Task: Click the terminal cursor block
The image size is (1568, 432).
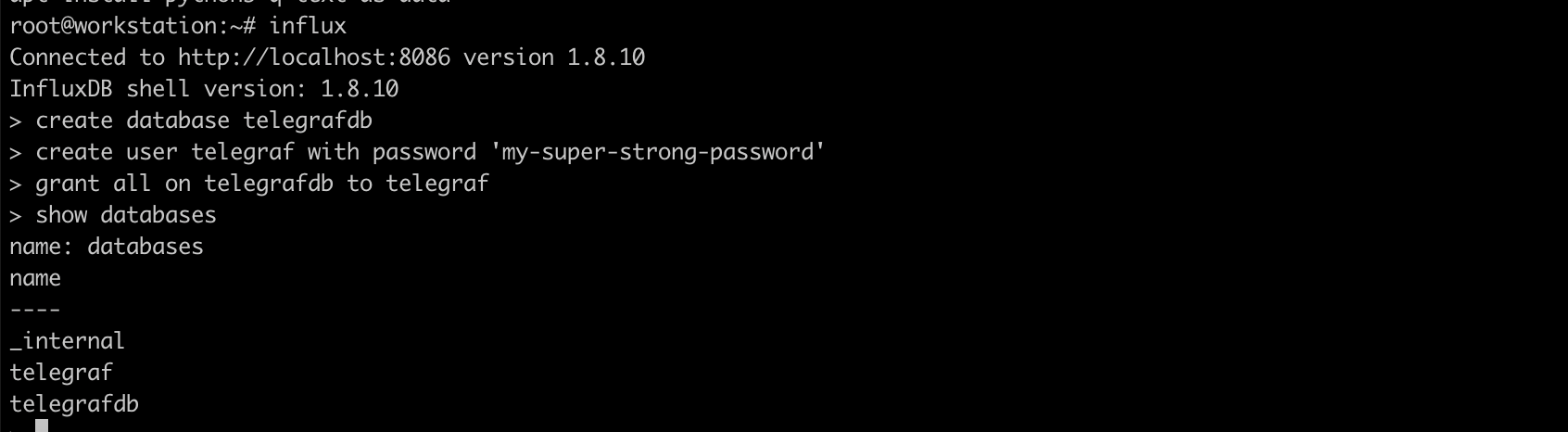Action: 42,426
